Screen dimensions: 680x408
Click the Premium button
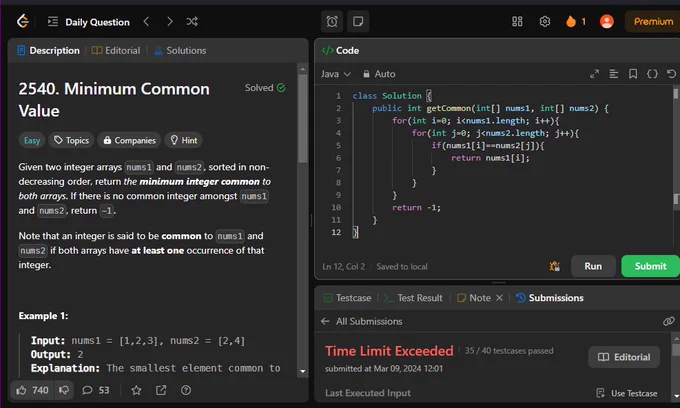click(653, 22)
